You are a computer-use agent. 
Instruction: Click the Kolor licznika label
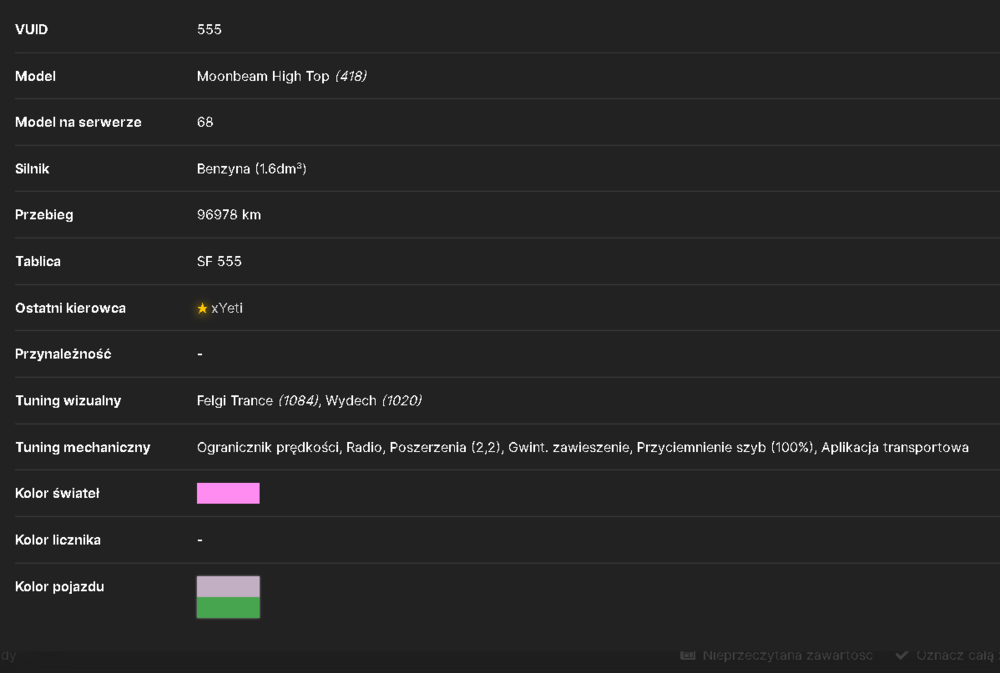[58, 540]
